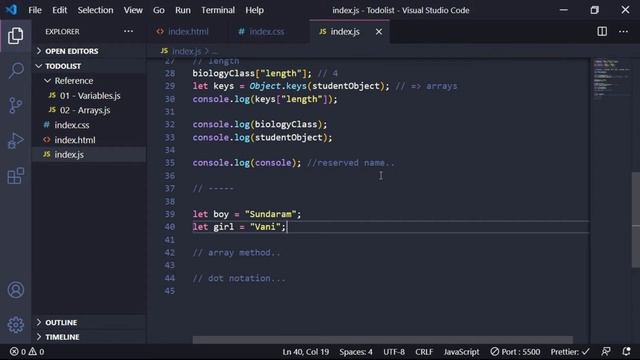Switch to the index.html tab
The height and width of the screenshot is (360, 640).
187,31
